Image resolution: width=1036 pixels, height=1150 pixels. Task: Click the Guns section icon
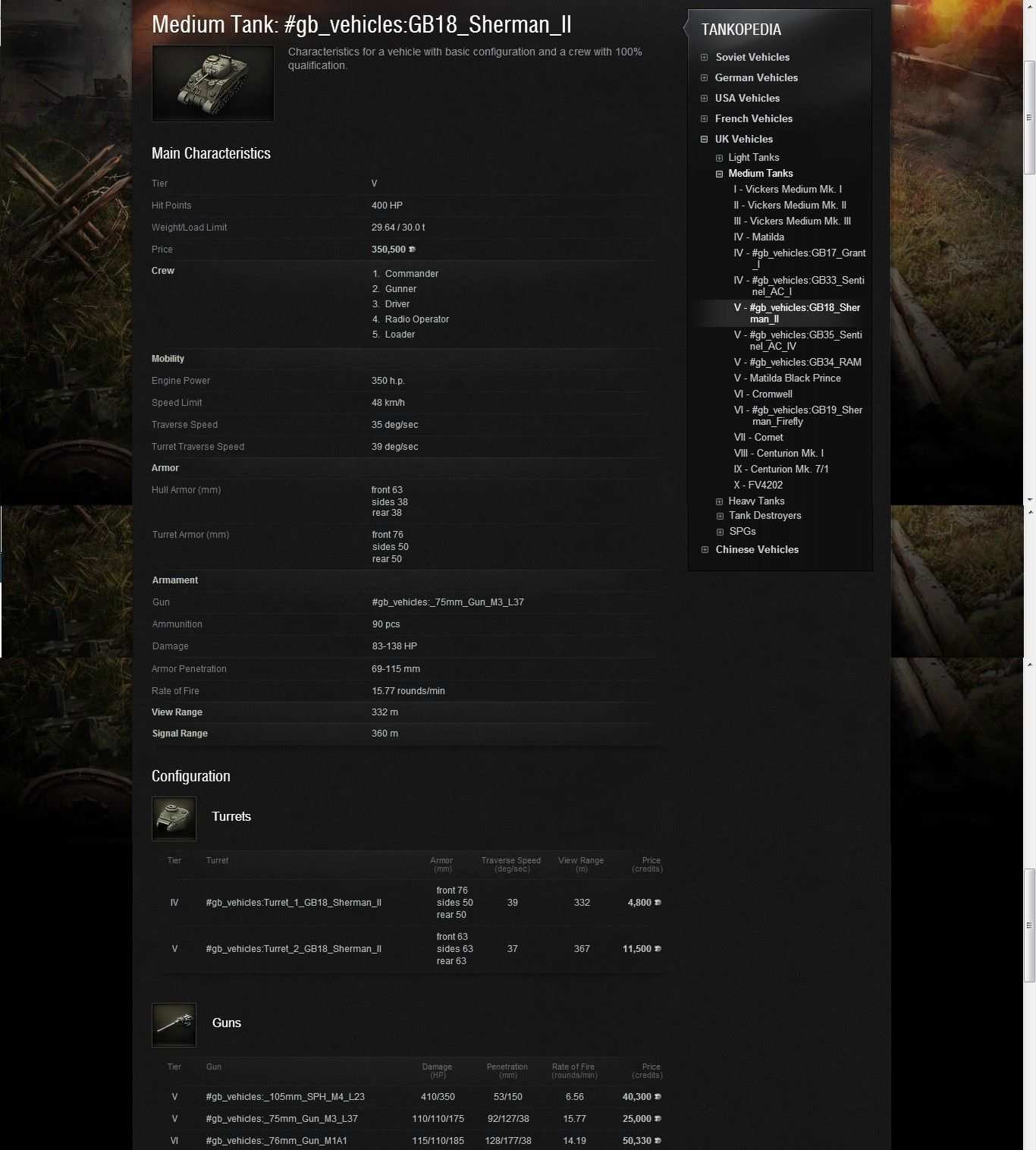pos(174,1025)
